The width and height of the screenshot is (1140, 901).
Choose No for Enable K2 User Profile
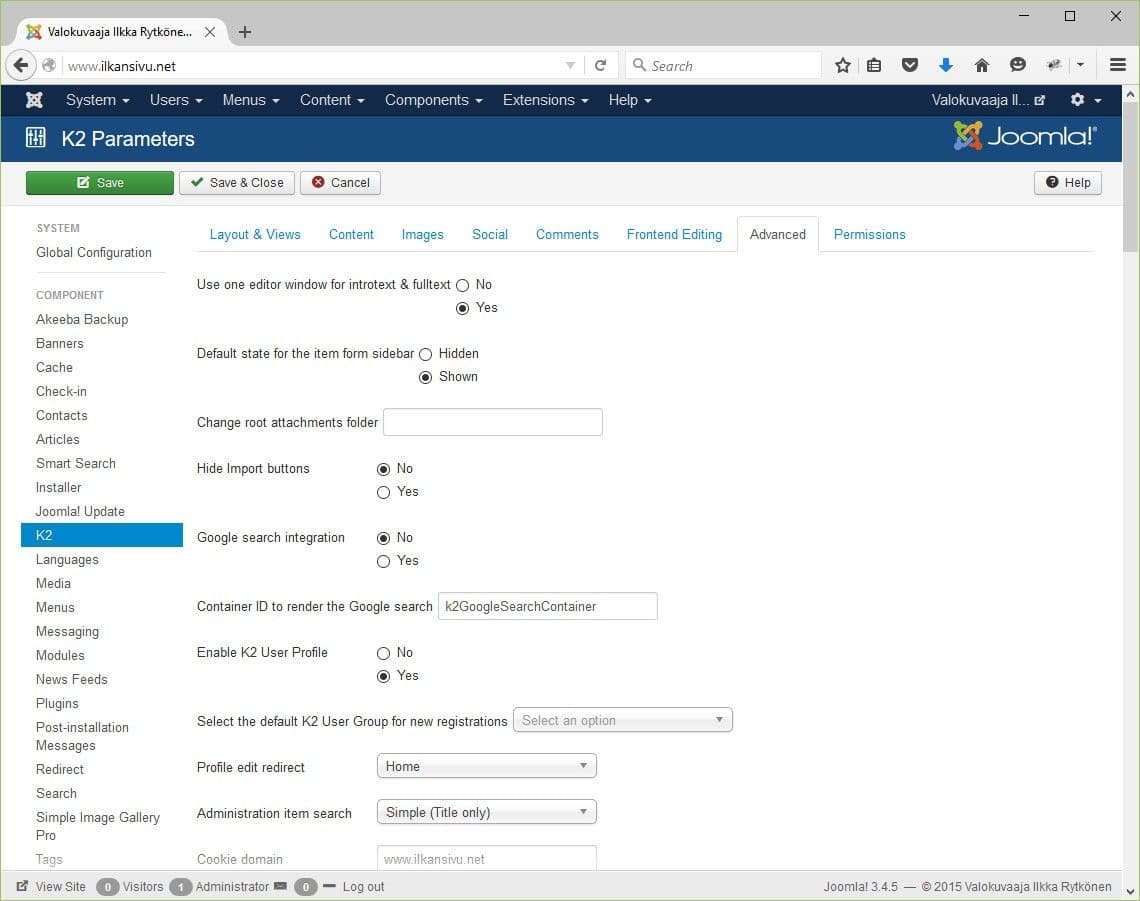pos(383,653)
